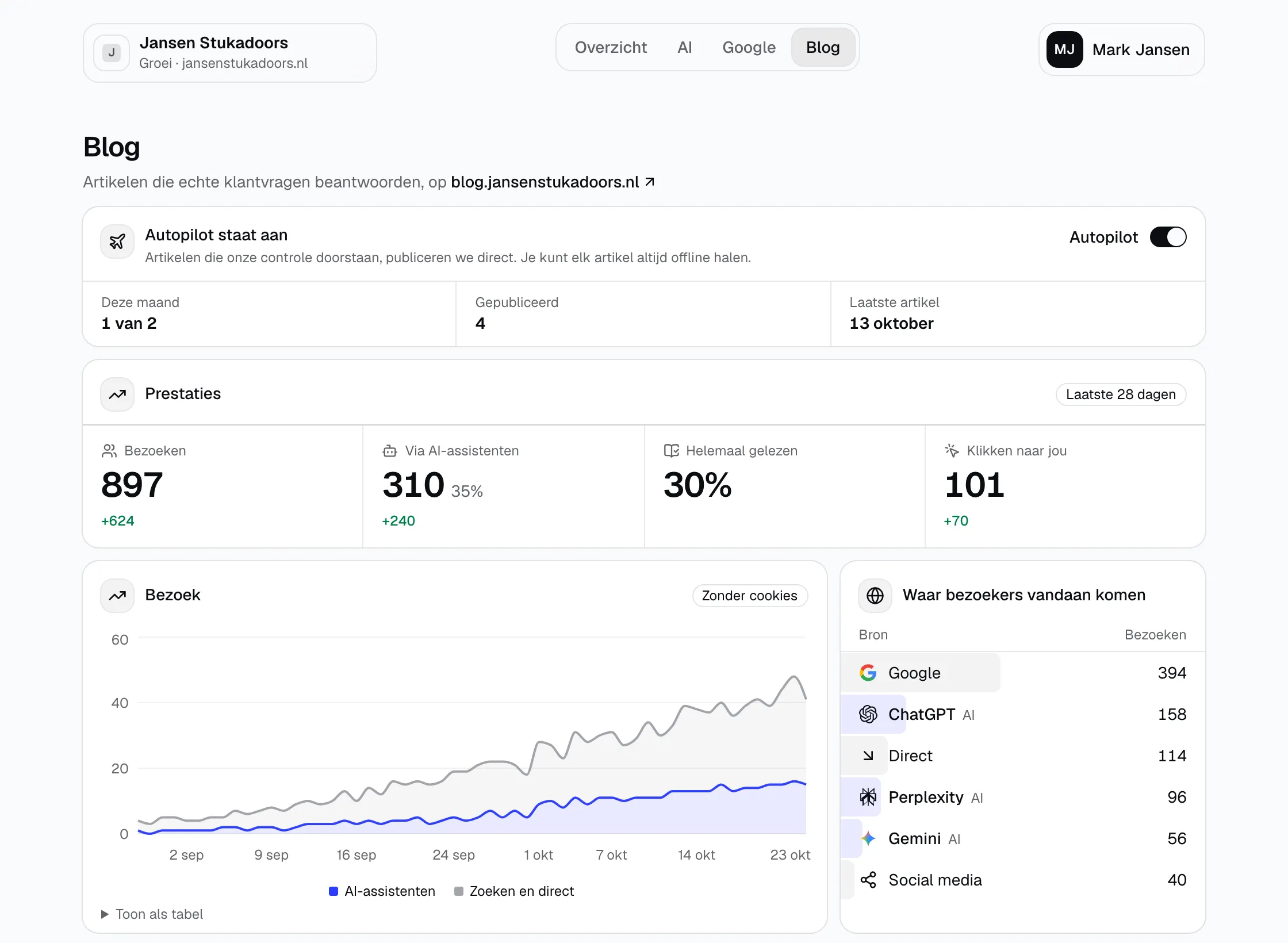Click the Bezoeken value 897
The image size is (1288, 943).
(x=132, y=485)
